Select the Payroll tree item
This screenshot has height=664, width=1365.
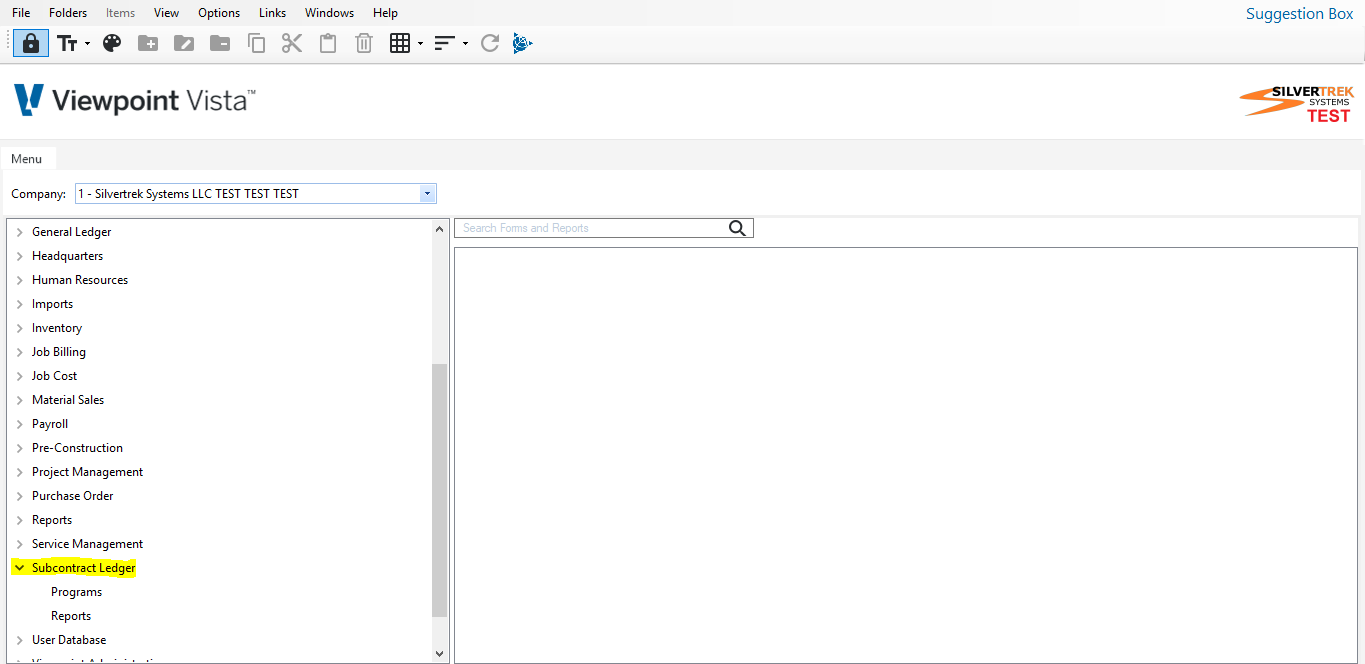[50, 424]
